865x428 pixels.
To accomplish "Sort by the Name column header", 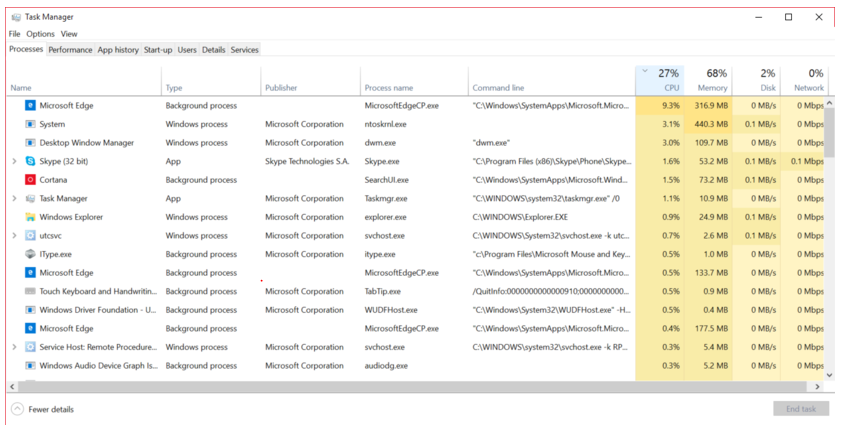I will coord(84,81).
